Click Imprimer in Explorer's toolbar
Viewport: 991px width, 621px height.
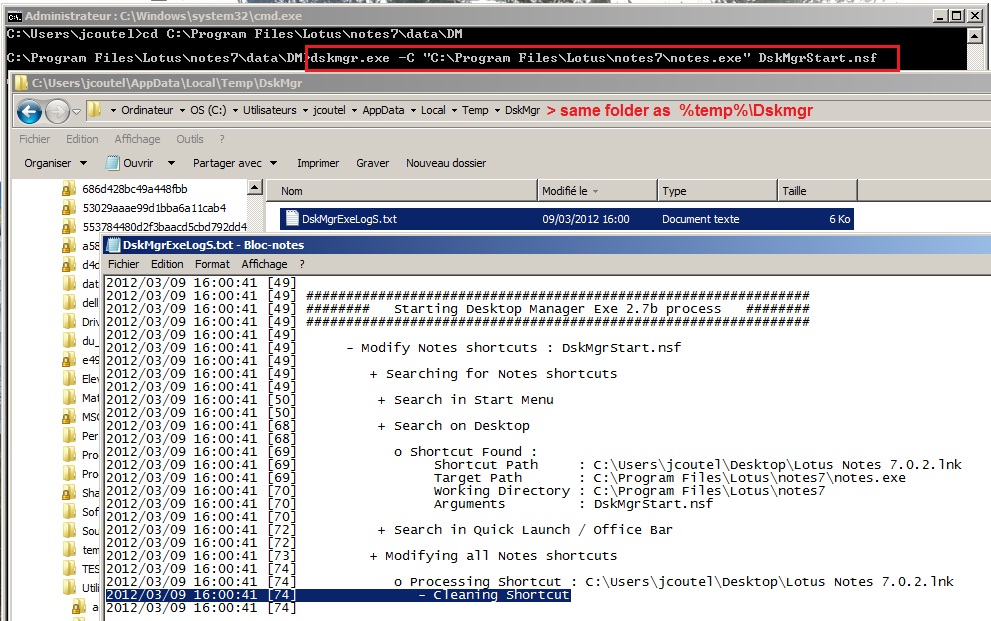[x=318, y=163]
